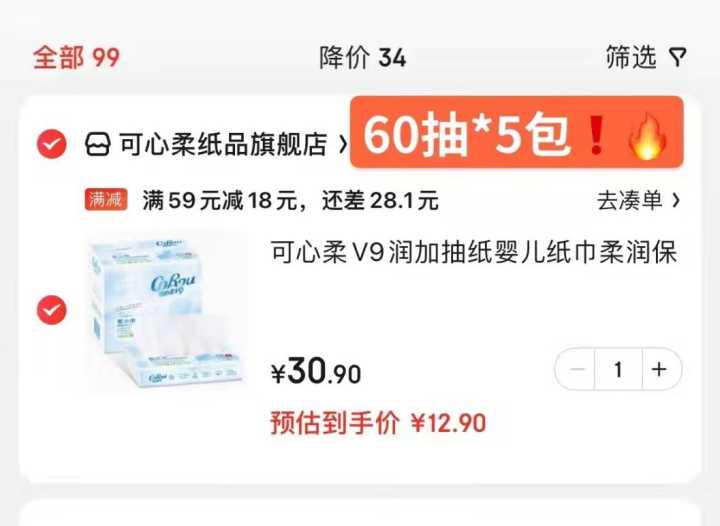720x526 pixels.
Task: Switch to the 全部 99 tab
Action: point(76,58)
